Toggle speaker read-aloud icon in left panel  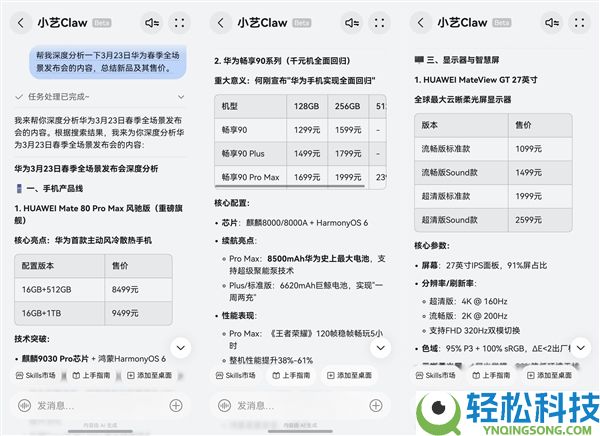point(152,23)
